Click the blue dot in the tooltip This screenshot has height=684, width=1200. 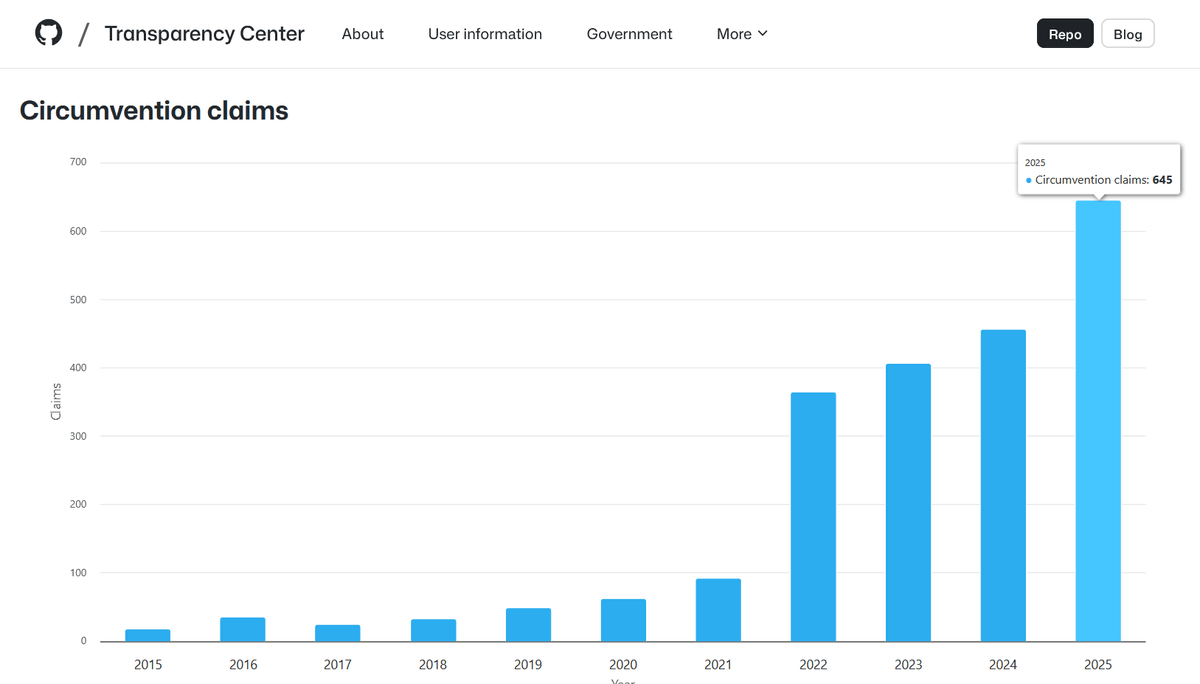1029,181
